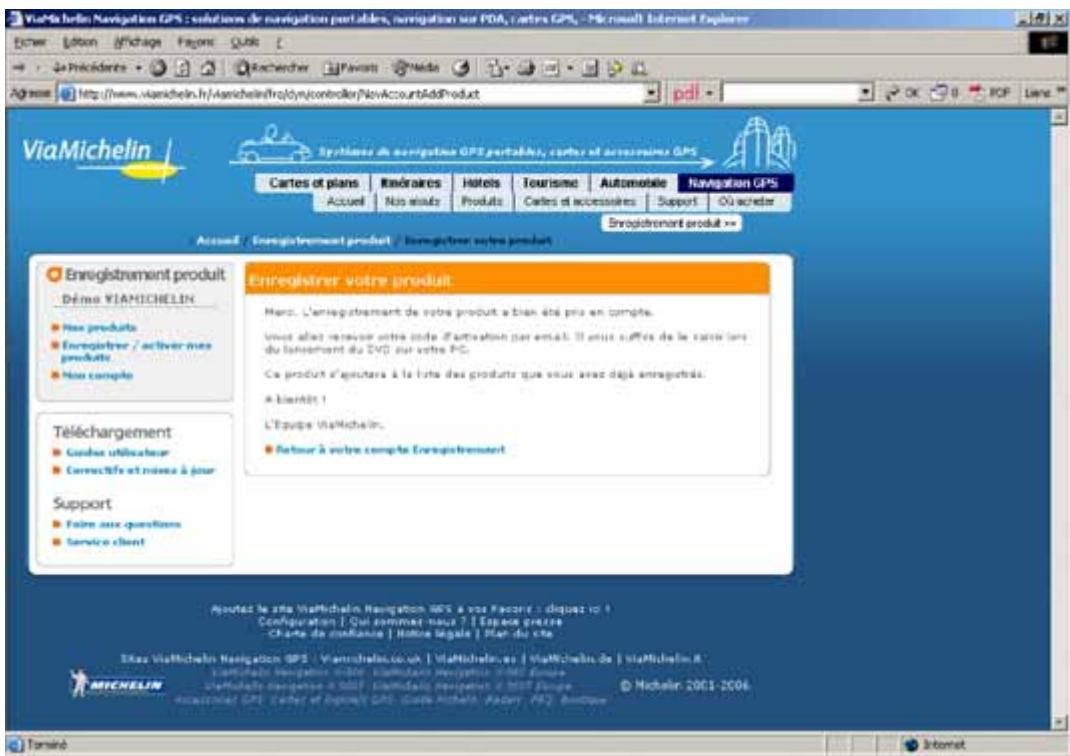1070x756 pixels.
Task: Open the dropdown arrow beside Précédente
Action: pyautogui.click(x=139, y=68)
